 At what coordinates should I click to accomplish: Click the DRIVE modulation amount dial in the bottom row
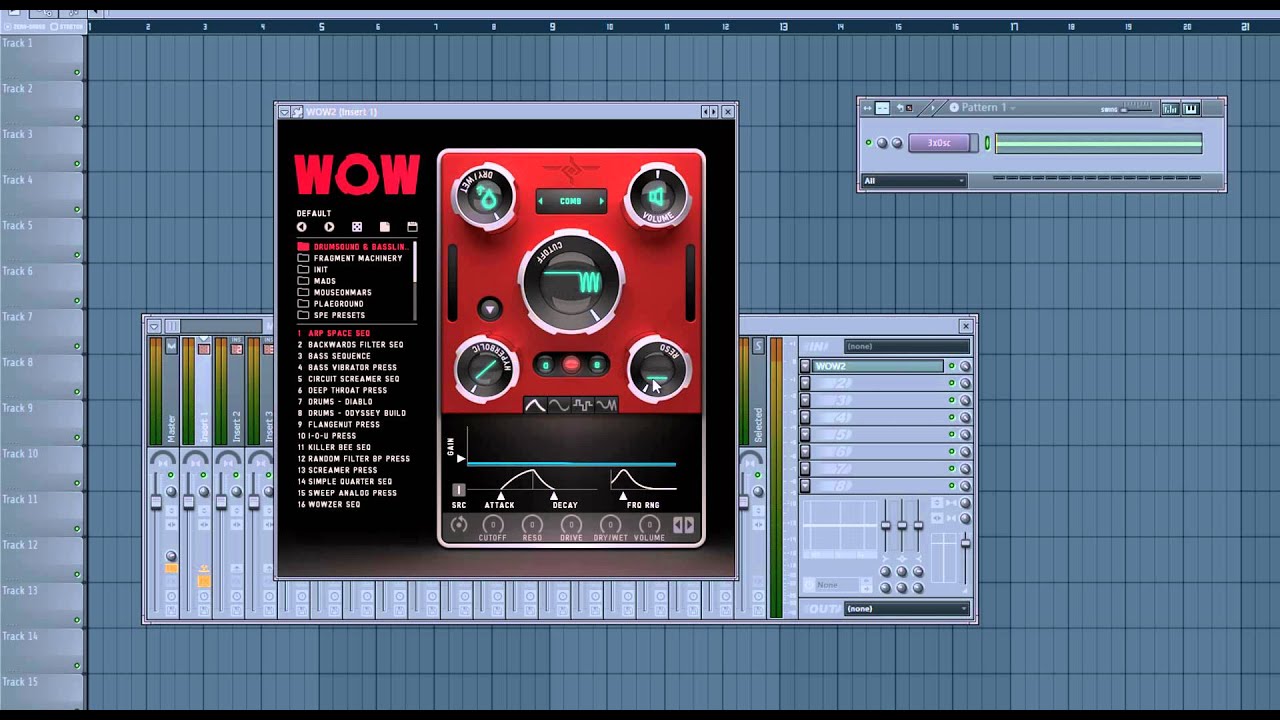(571, 525)
